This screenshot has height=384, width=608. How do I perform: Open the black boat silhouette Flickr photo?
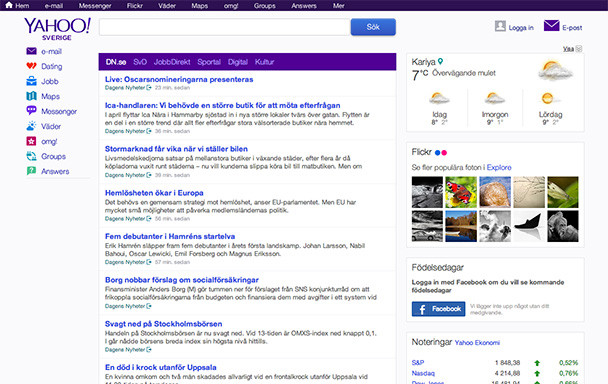click(529, 226)
